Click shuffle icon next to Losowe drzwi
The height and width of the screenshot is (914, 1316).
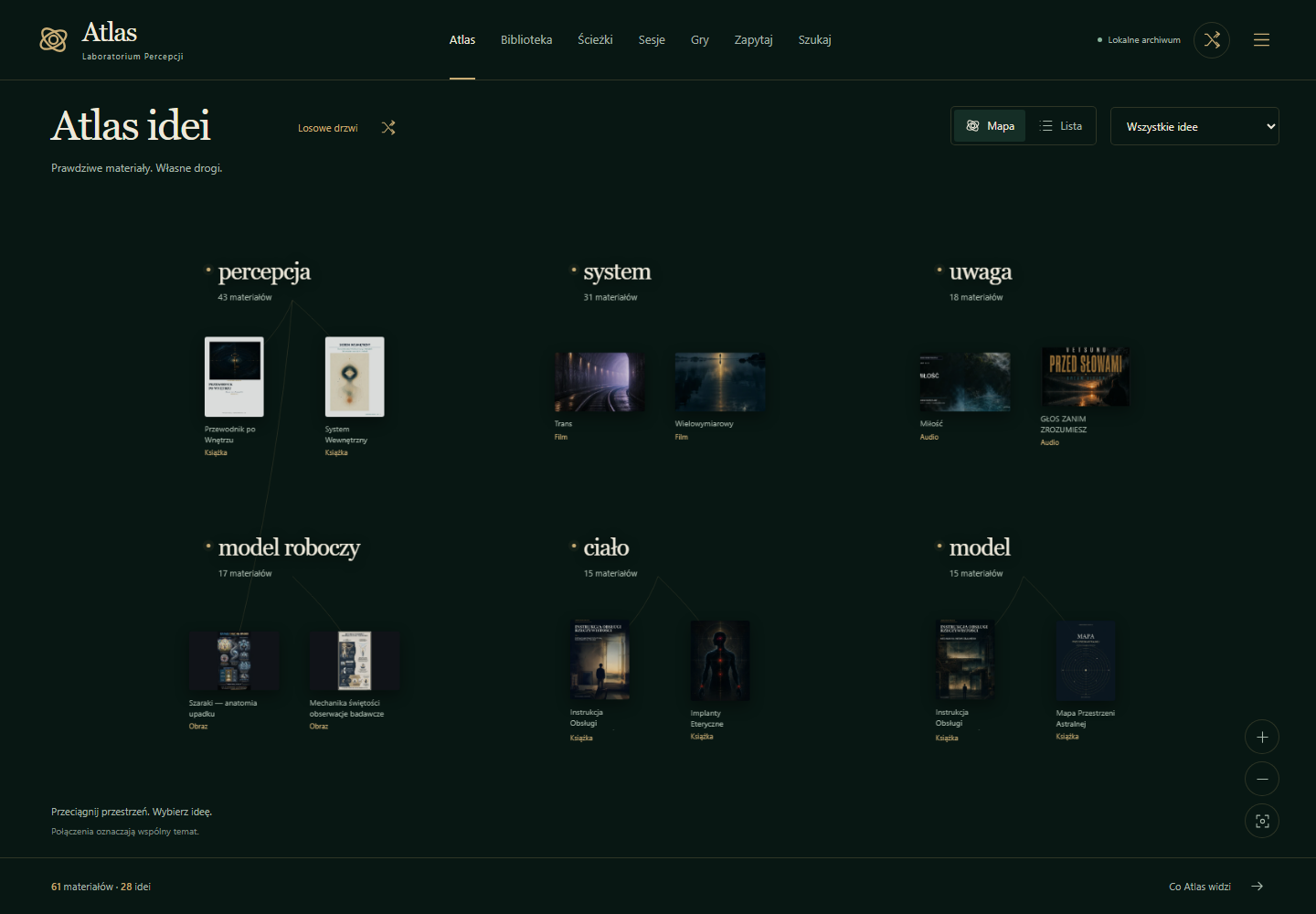pos(388,128)
